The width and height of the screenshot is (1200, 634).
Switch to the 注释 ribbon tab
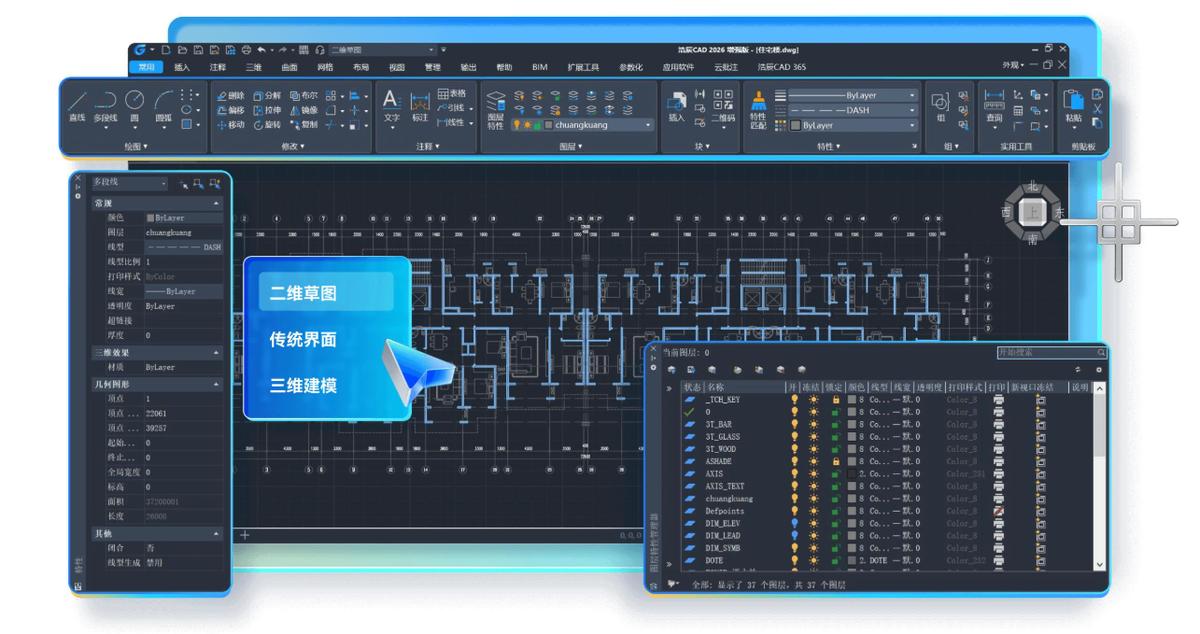point(218,67)
